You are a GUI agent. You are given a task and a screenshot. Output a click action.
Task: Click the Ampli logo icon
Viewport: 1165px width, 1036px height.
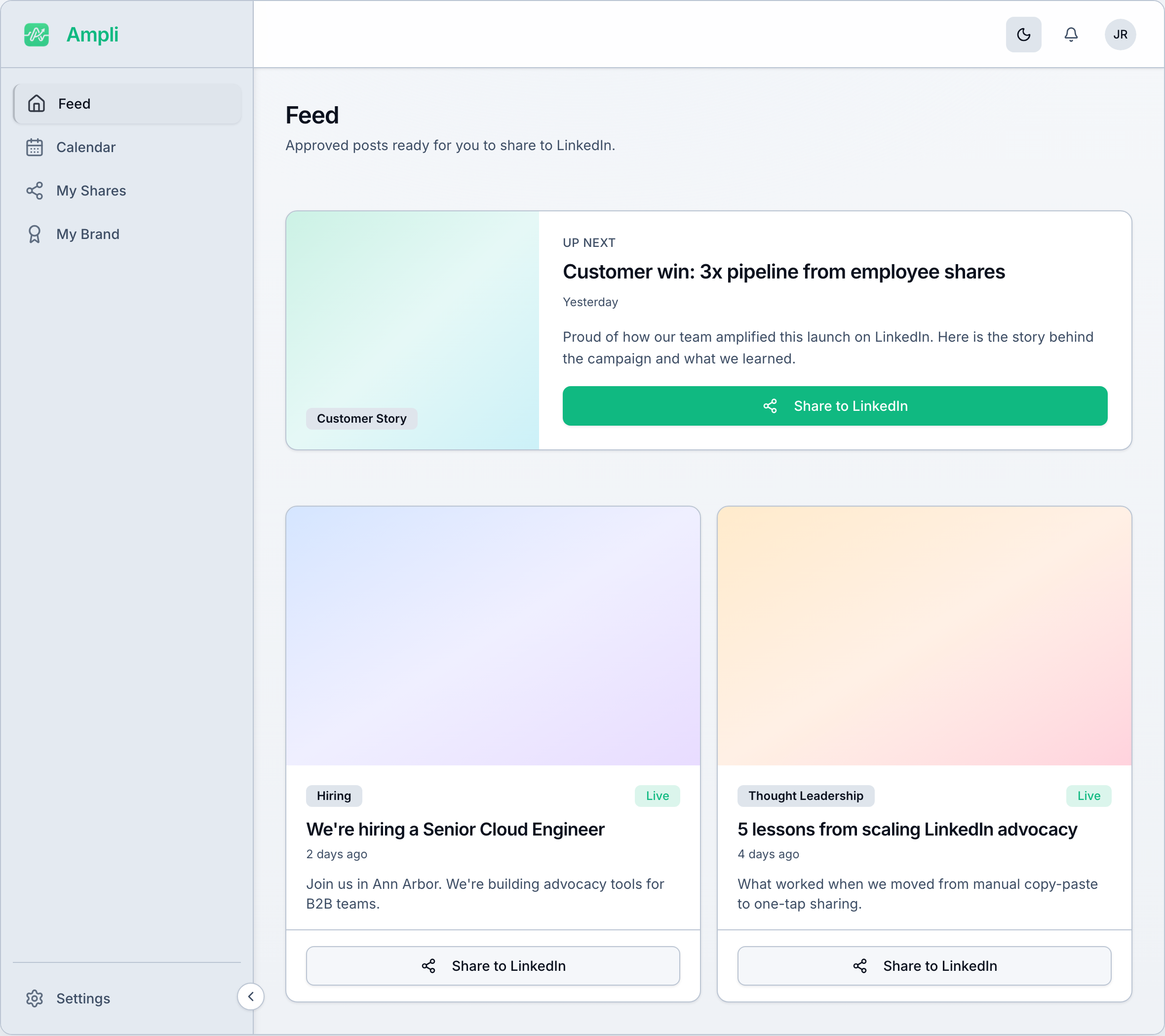click(37, 35)
